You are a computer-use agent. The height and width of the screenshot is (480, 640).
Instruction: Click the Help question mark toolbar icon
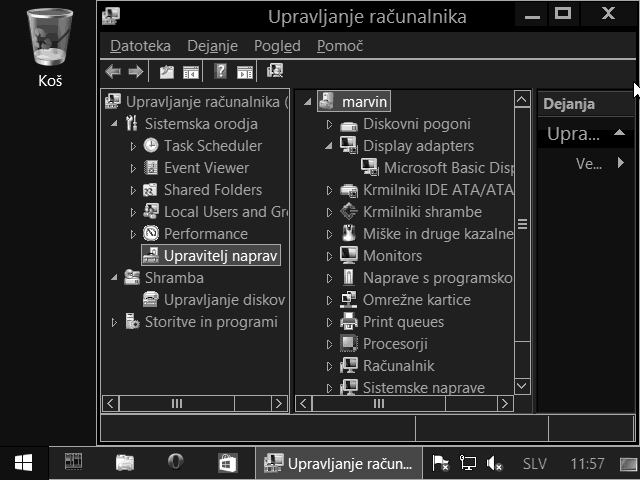pyautogui.click(x=220, y=72)
